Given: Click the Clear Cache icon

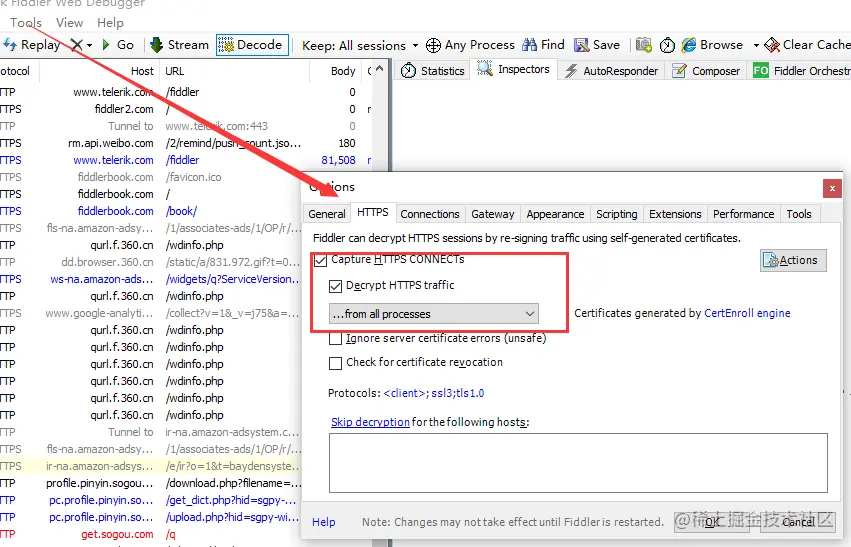Looking at the screenshot, I should [x=772, y=45].
